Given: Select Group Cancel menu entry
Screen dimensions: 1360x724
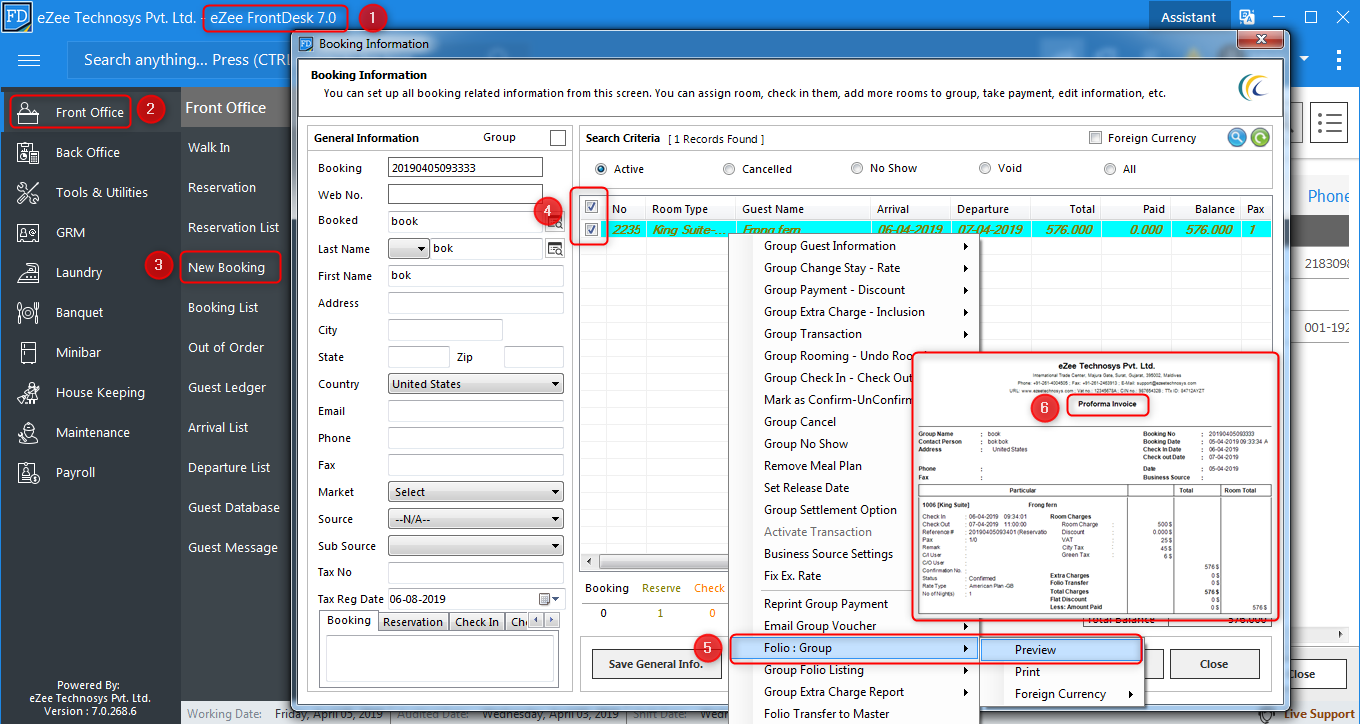Looking at the screenshot, I should coord(800,422).
